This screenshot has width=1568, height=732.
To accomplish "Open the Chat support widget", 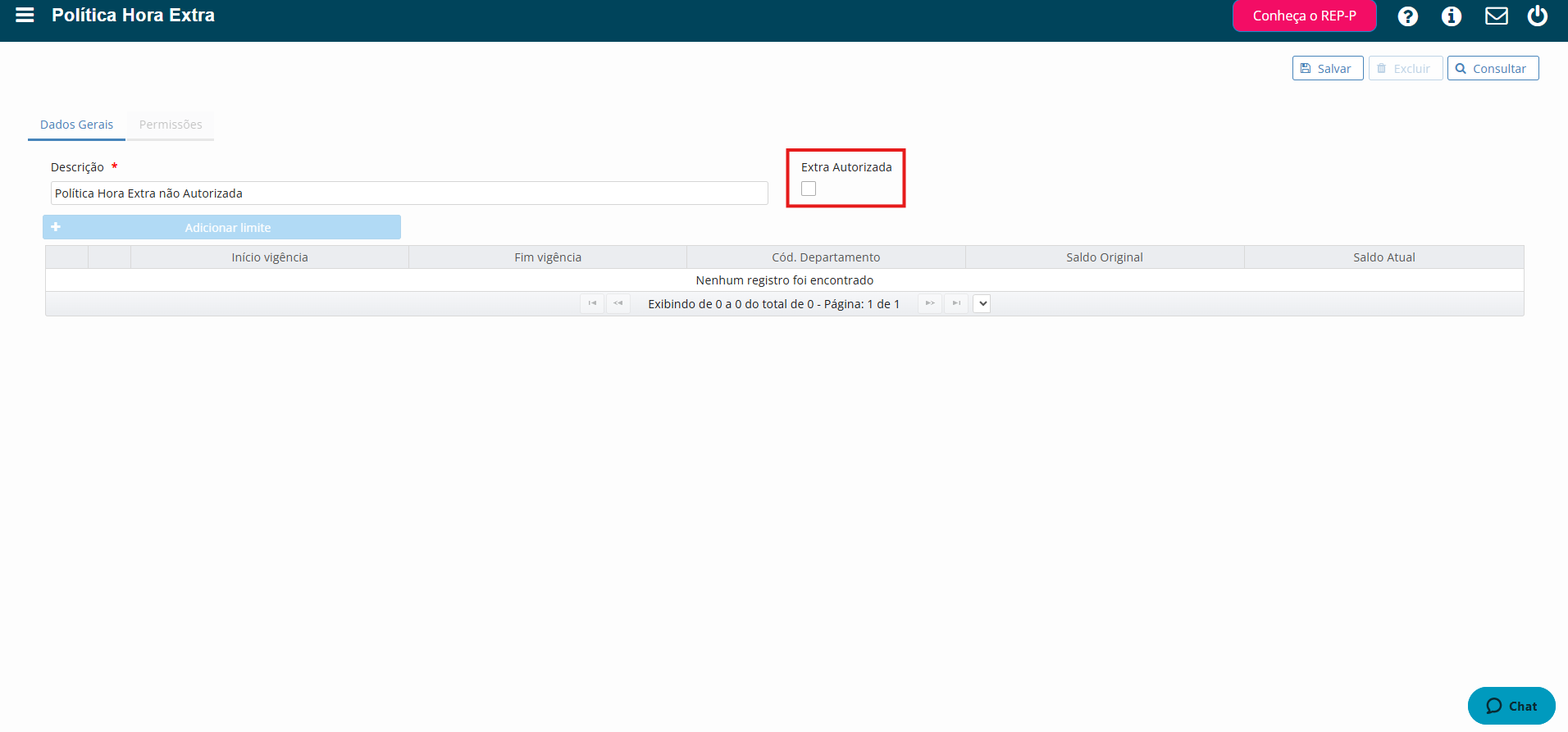I will pyautogui.click(x=1511, y=706).
